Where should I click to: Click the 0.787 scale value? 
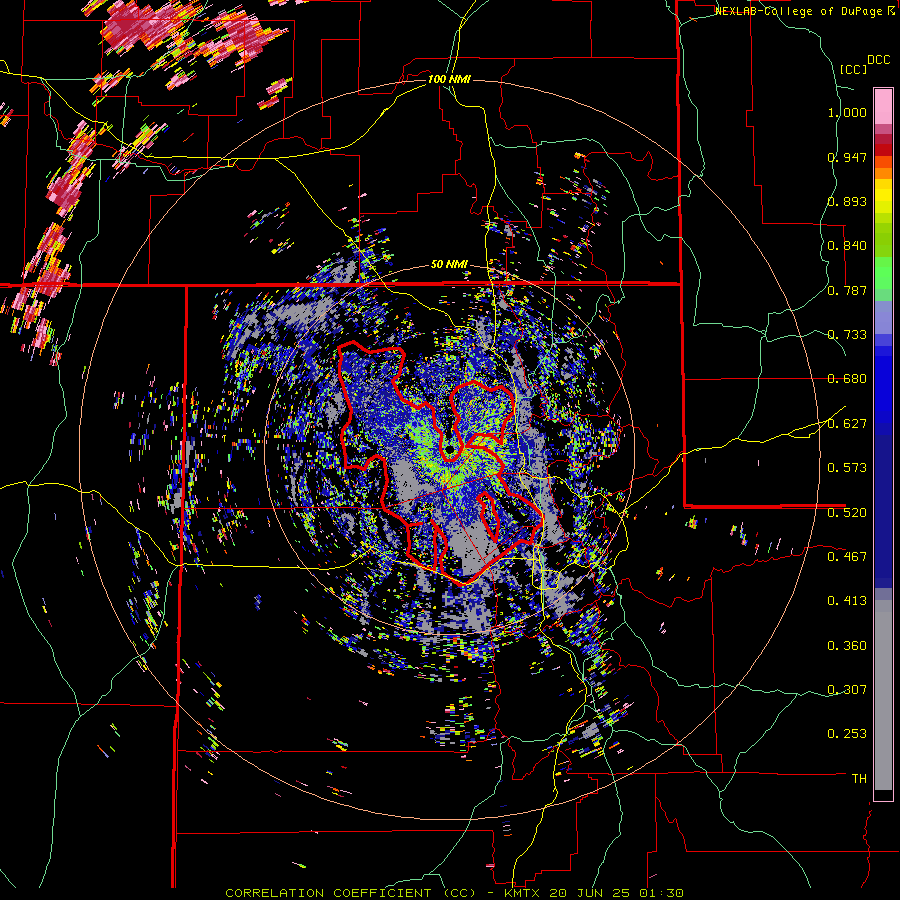(x=847, y=290)
